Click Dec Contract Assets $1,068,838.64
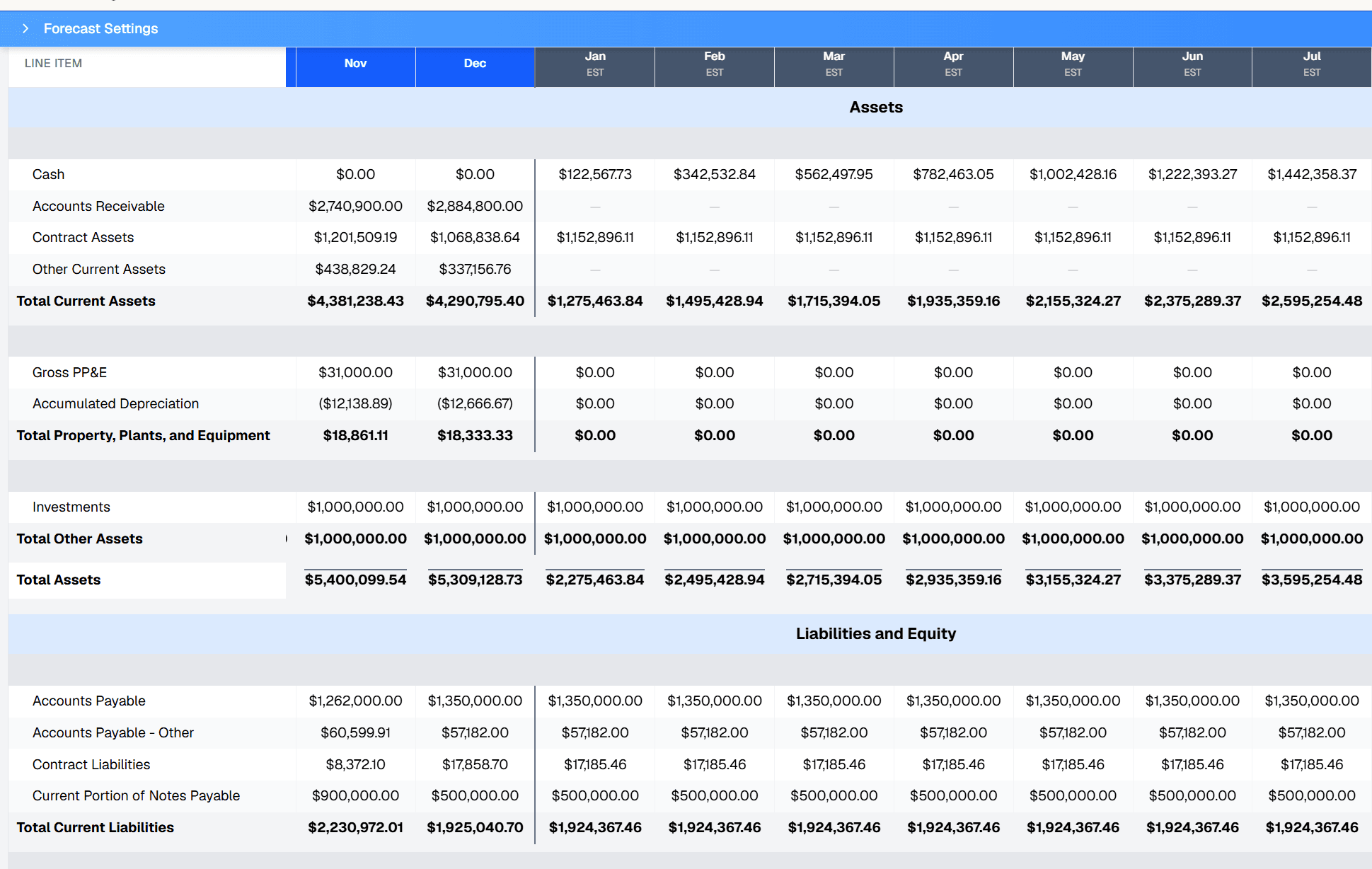This screenshot has width=1372, height=869. (475, 237)
